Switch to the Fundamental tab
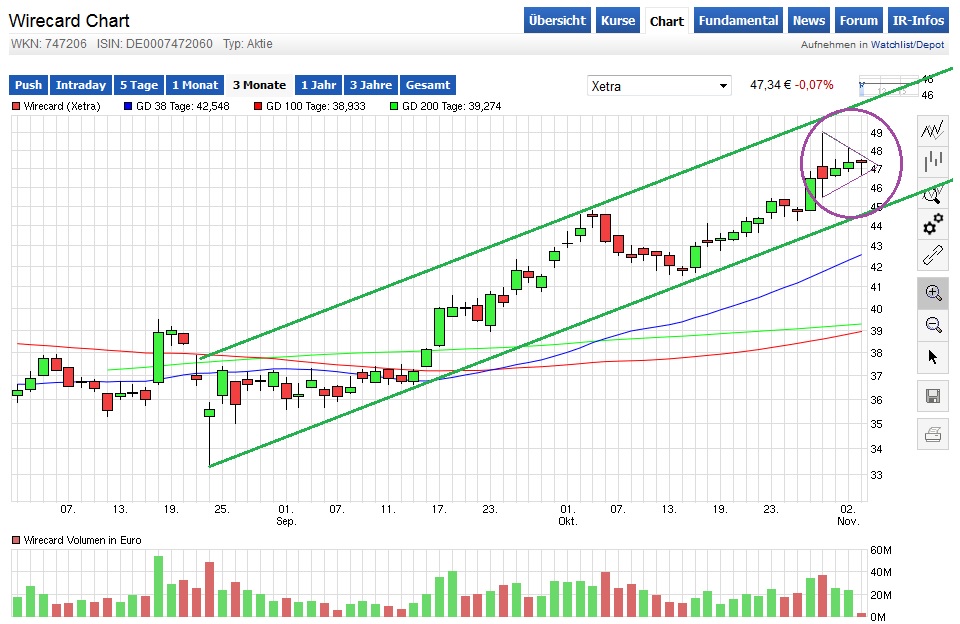Image resolution: width=960 pixels, height=624 pixels. click(738, 20)
